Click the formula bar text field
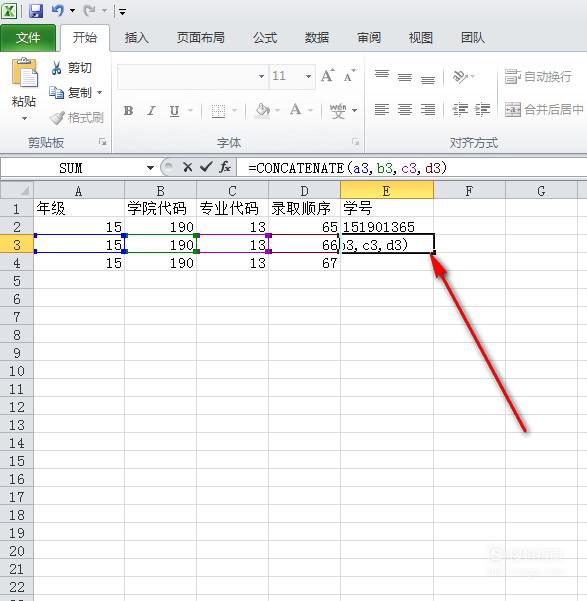Image resolution: width=587 pixels, height=601 pixels. (x=412, y=167)
